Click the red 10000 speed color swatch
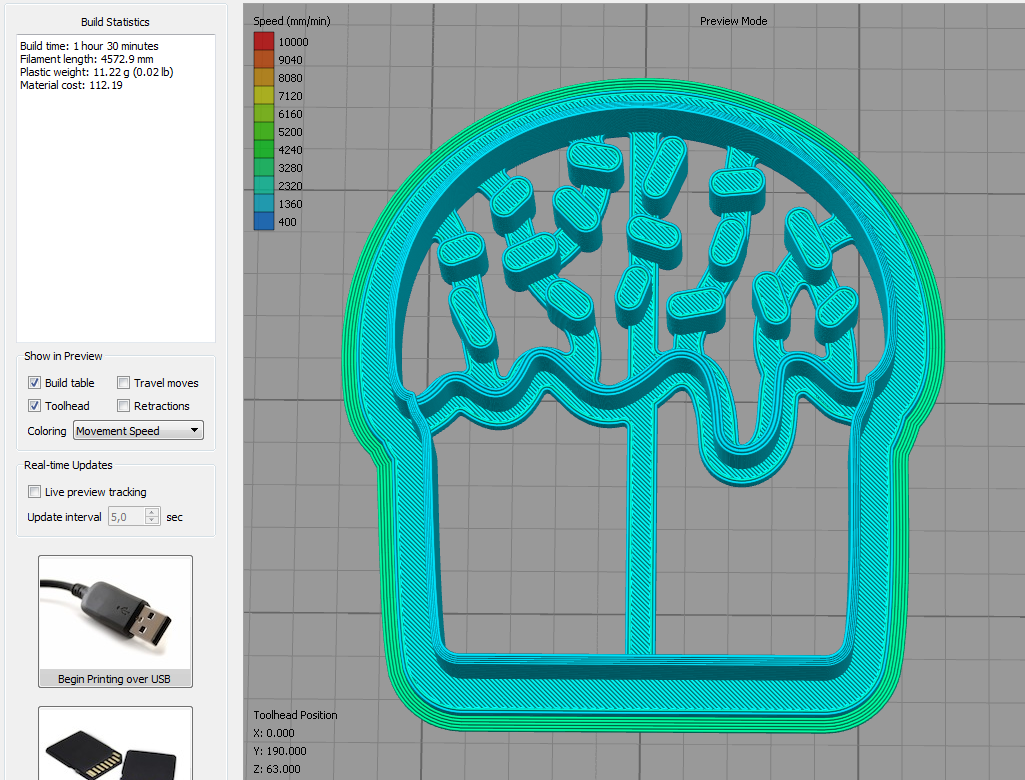The height and width of the screenshot is (780, 1025). coord(263,42)
